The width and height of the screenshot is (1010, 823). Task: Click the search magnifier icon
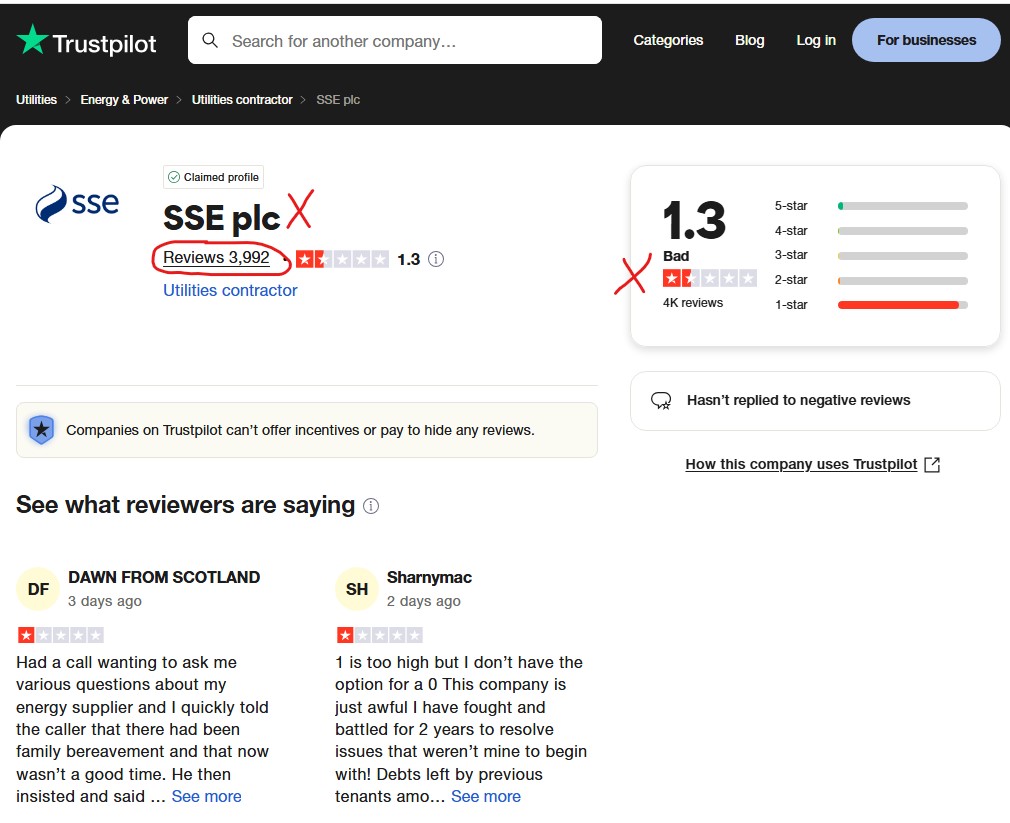[210, 41]
